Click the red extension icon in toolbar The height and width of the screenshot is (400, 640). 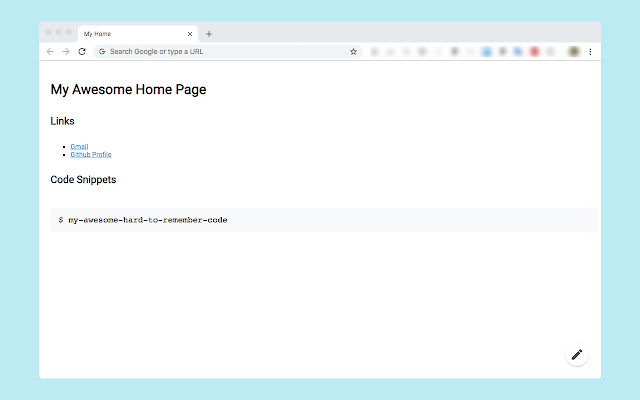[534, 51]
